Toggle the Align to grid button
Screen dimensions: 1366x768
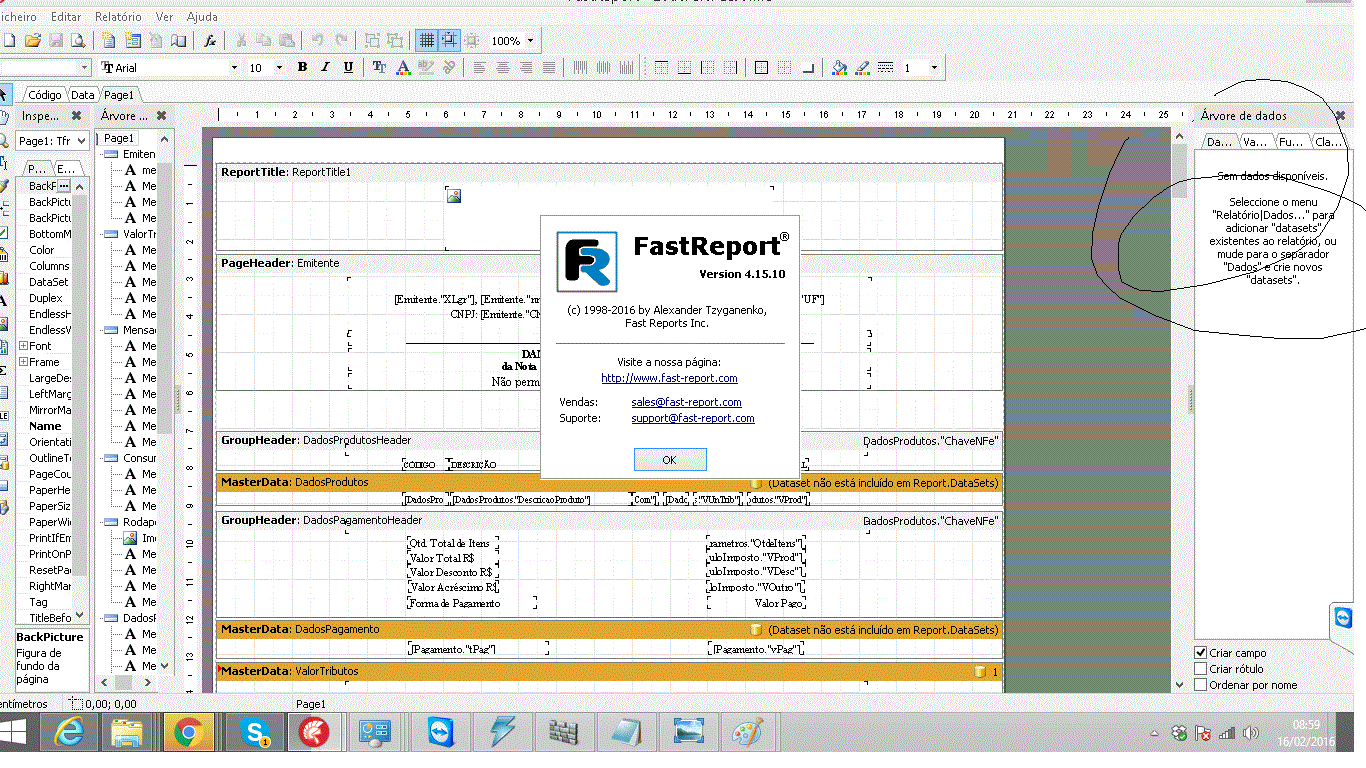(449, 40)
